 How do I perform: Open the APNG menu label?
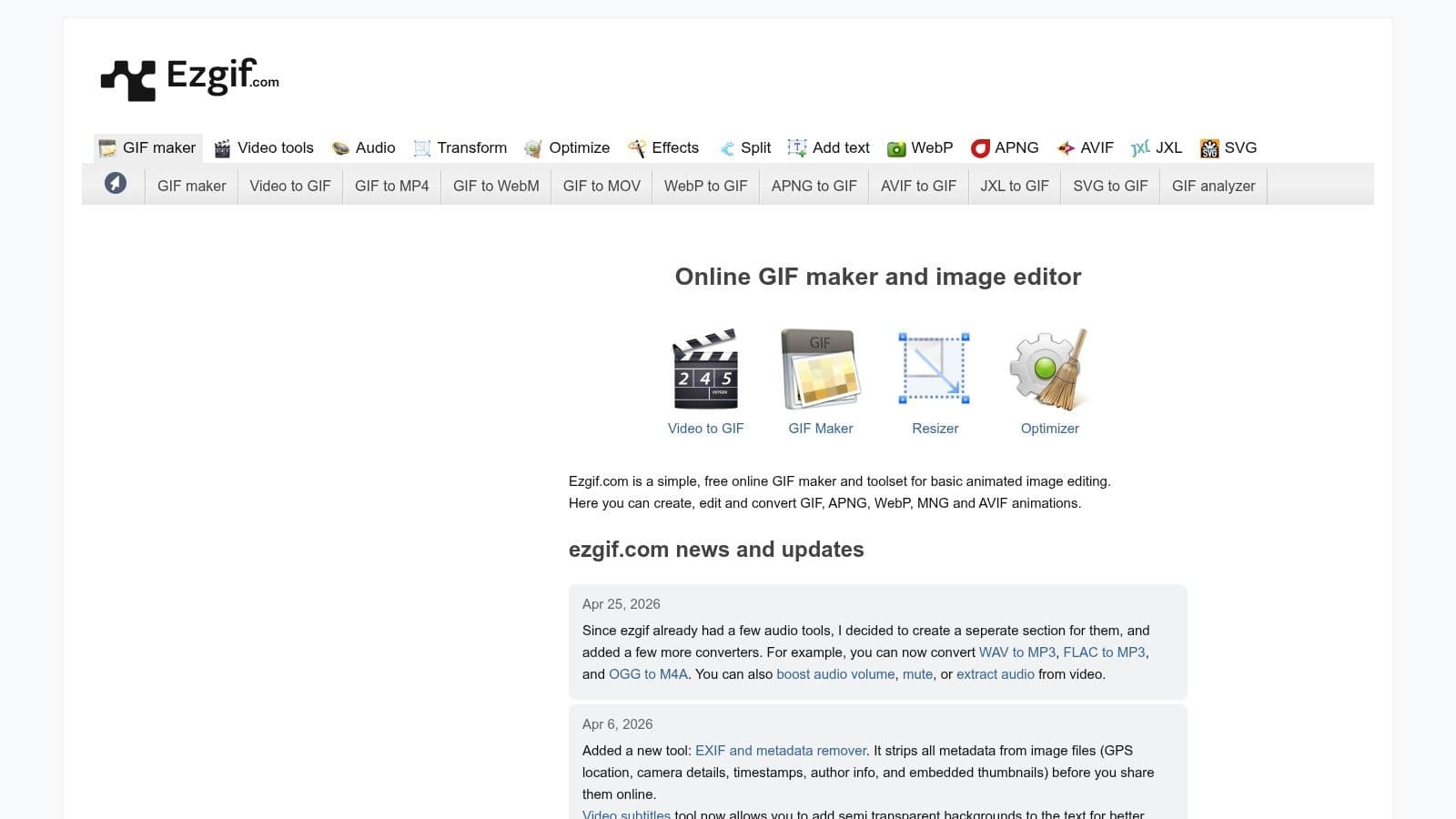pyautogui.click(x=1016, y=147)
